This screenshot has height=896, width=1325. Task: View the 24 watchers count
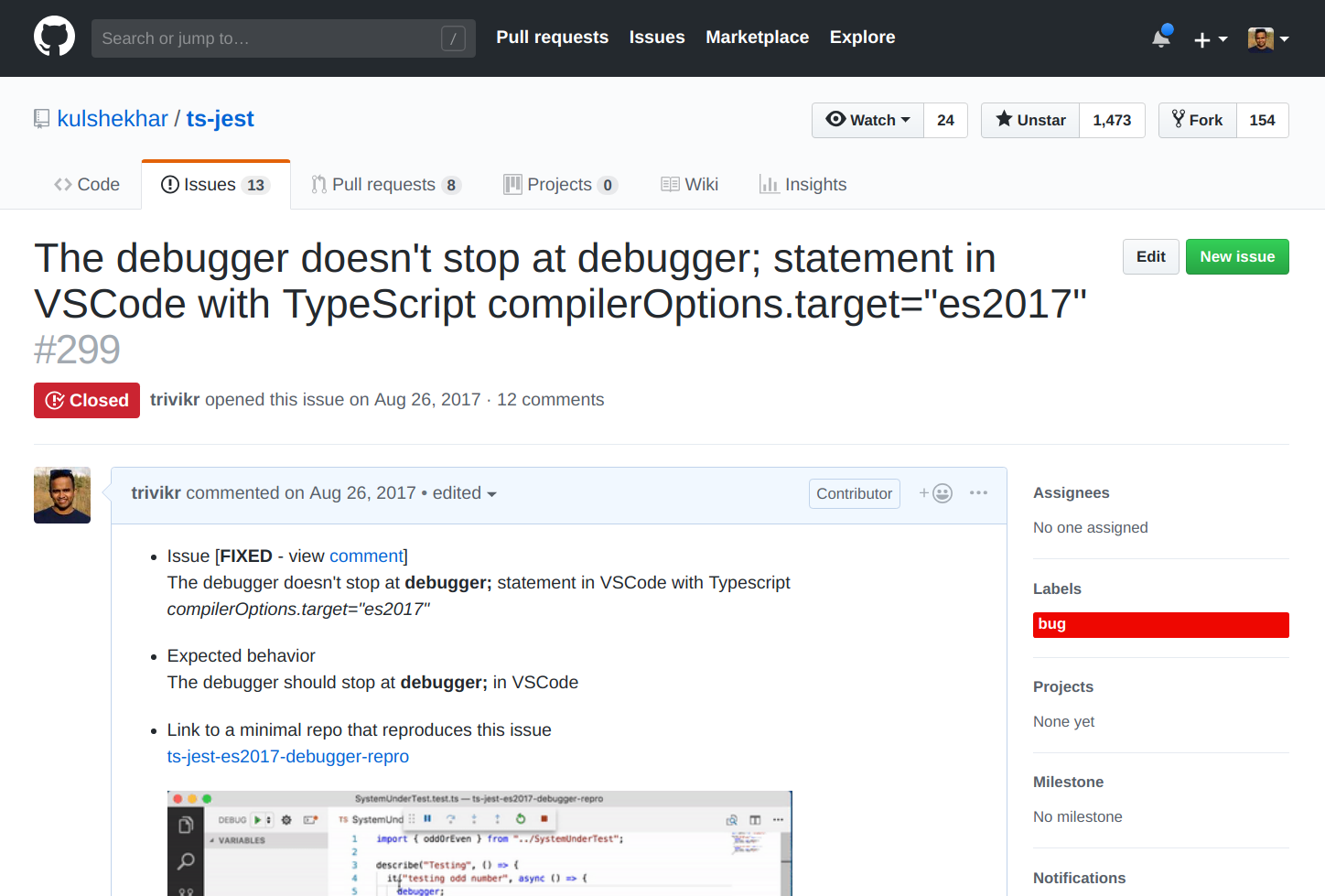point(945,120)
